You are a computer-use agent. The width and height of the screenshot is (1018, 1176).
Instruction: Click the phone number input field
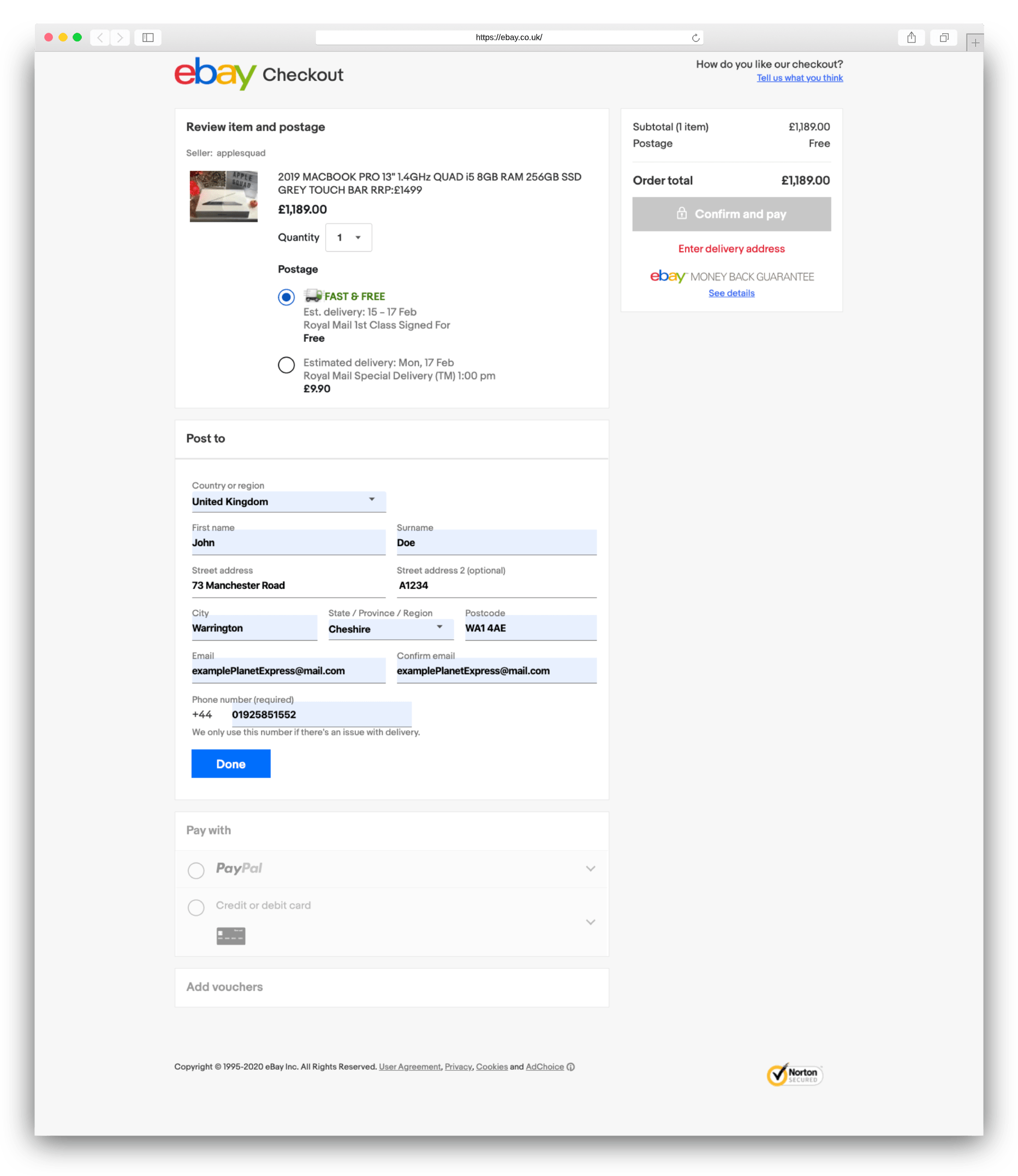[x=321, y=714]
